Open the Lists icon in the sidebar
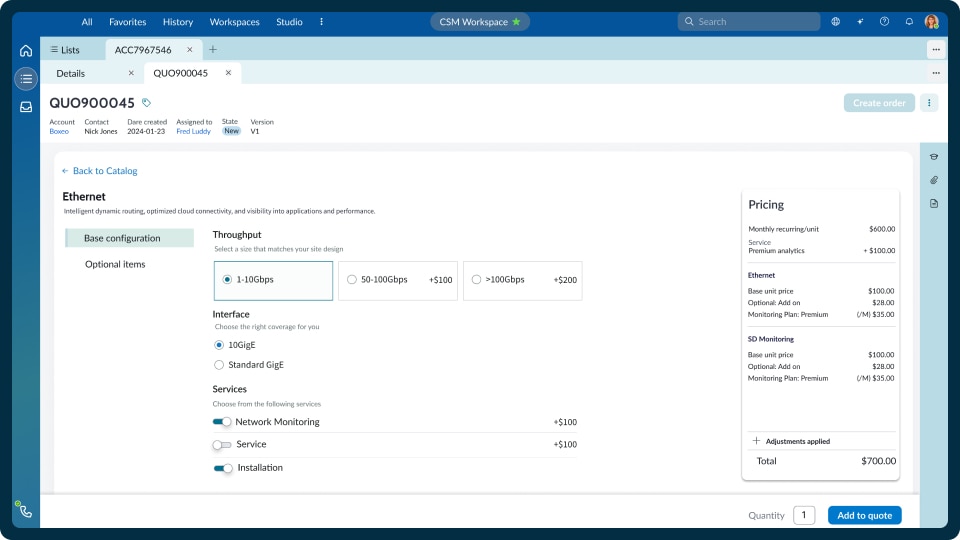 26,78
